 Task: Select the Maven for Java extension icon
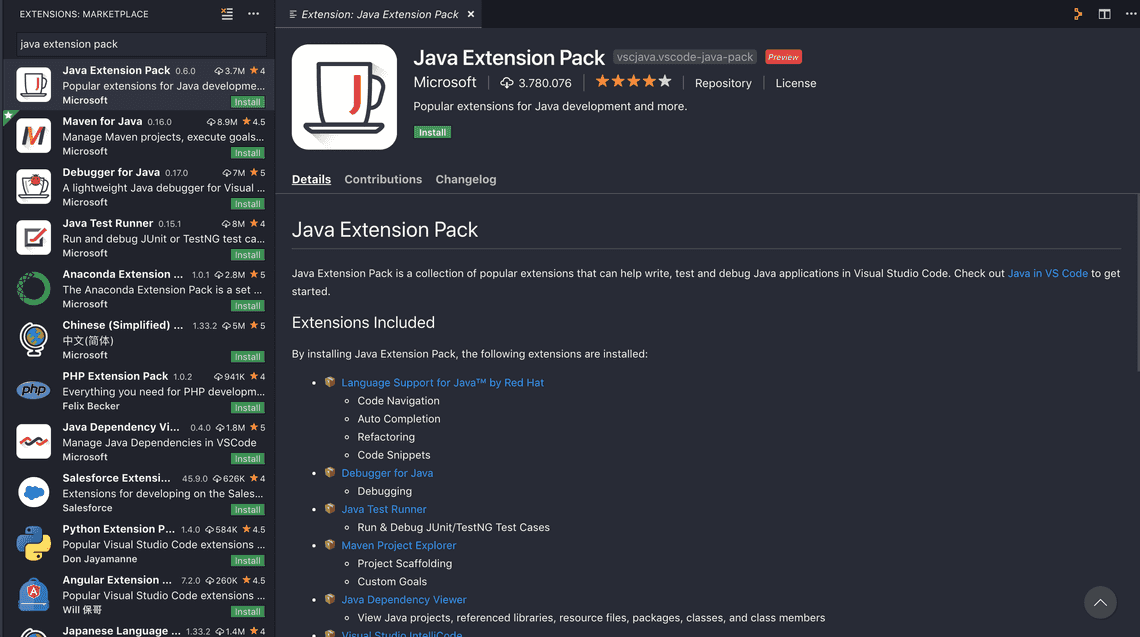coord(33,136)
